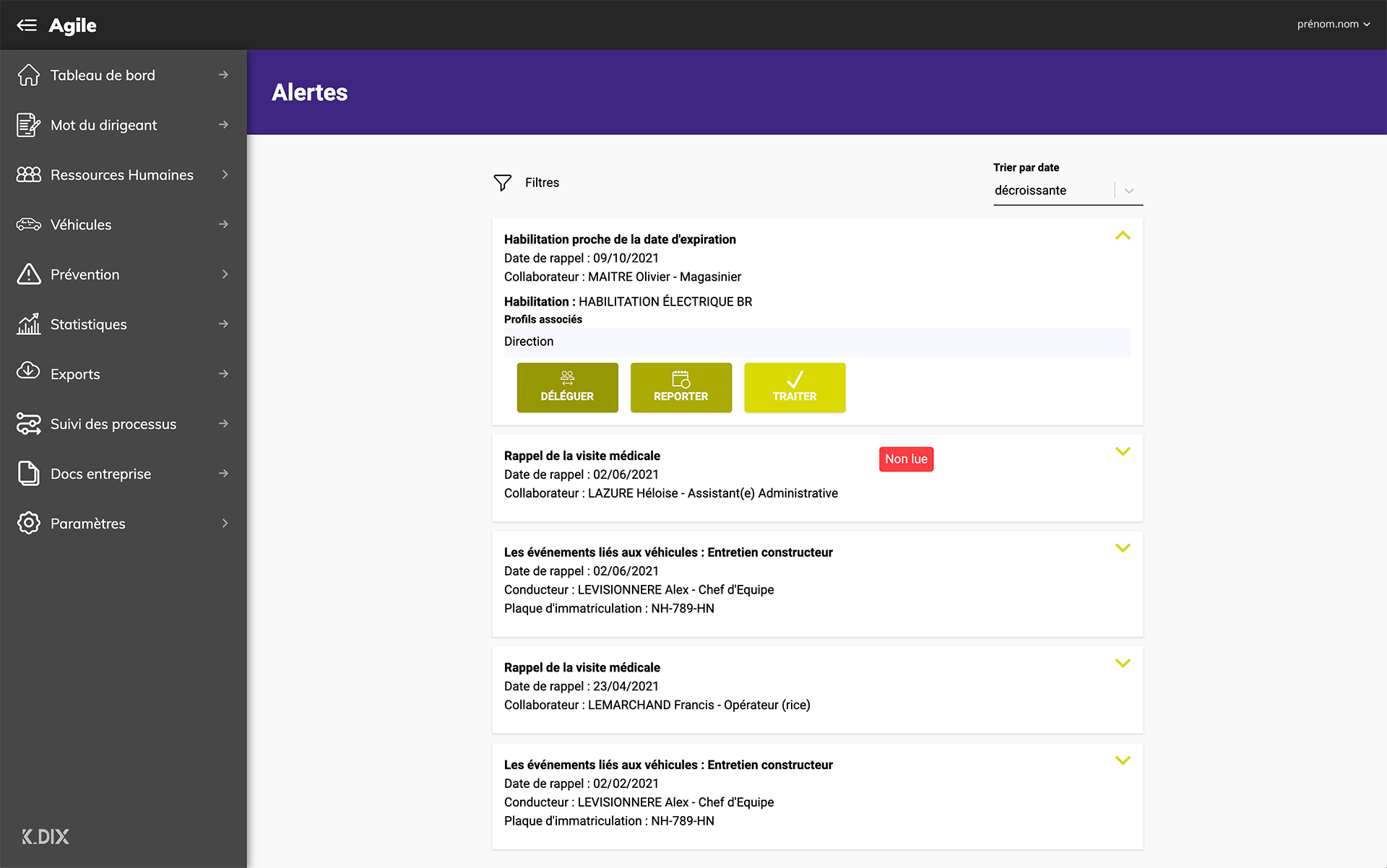Viewport: 1387px width, 868px height.
Task: Click the Tableau de bord arrow
Action: tap(224, 75)
